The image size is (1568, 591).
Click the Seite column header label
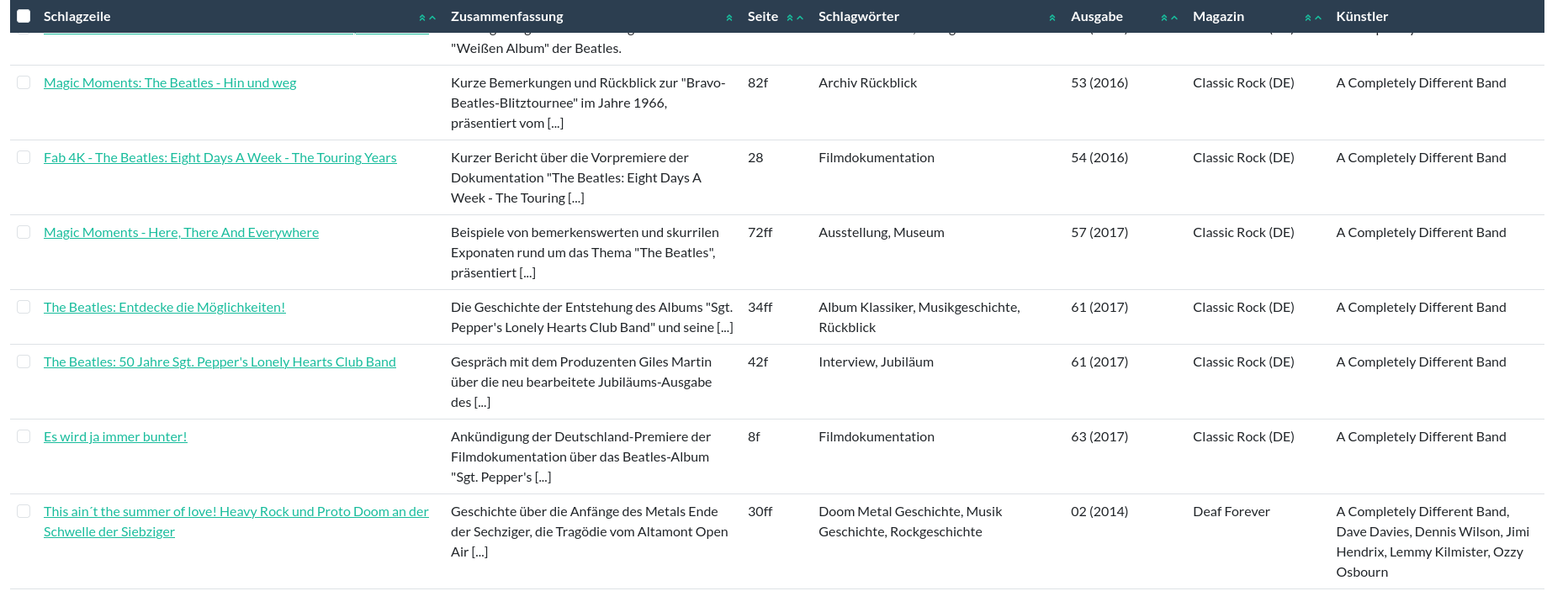pos(763,16)
